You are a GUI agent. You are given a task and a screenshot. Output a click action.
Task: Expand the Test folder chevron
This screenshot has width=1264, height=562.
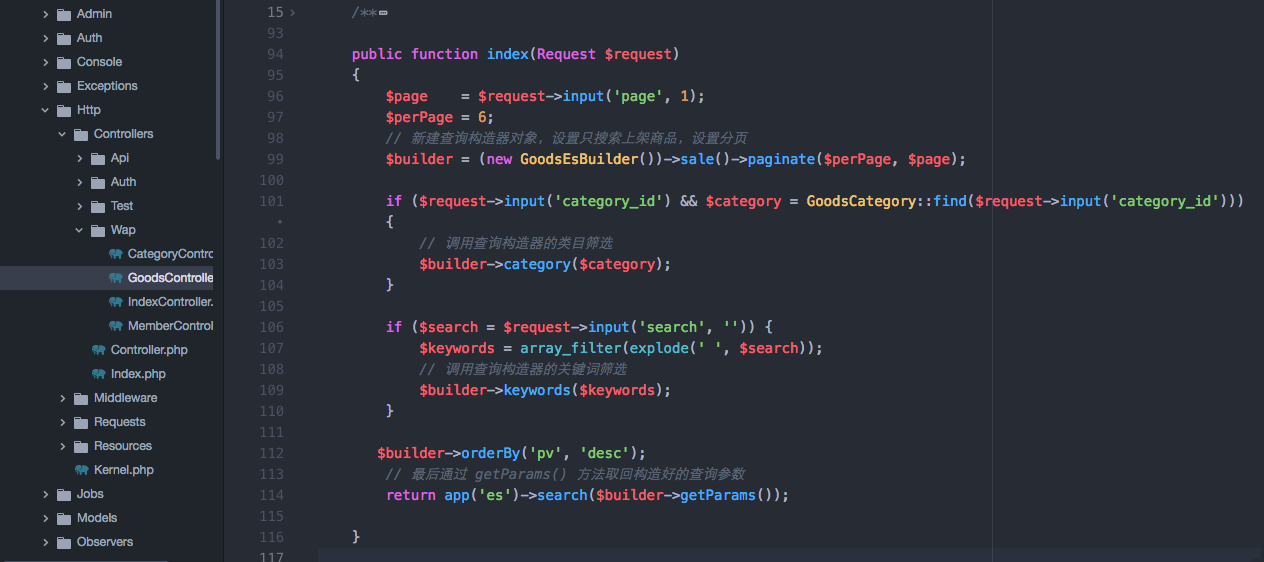tap(79, 206)
